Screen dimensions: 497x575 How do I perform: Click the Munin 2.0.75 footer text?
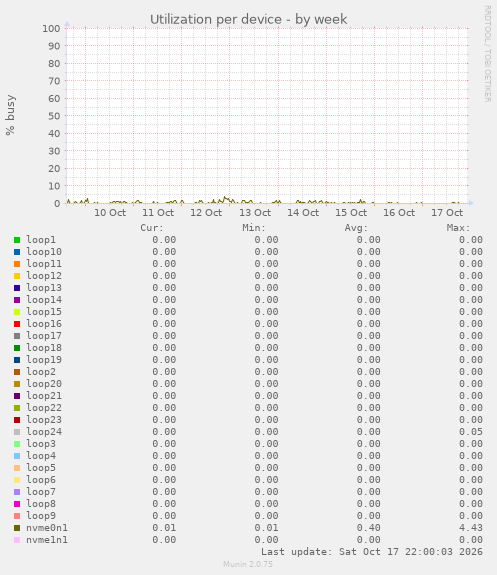coord(248,564)
